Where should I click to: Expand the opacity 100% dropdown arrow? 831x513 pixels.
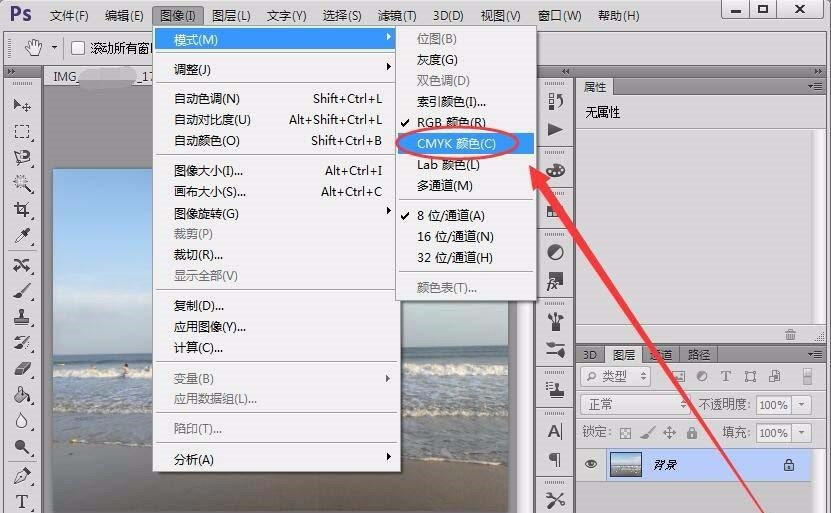tap(802, 405)
